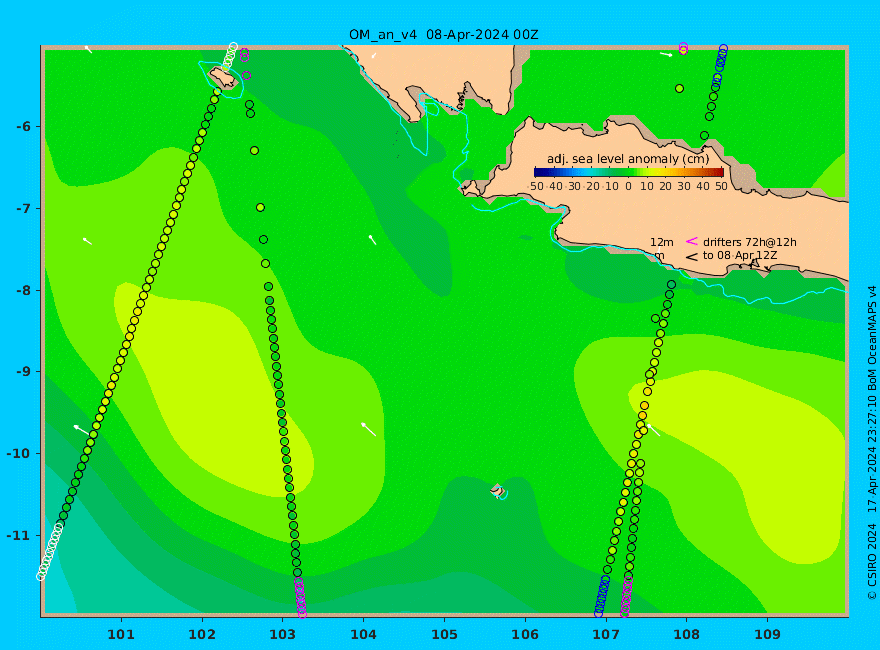Image resolution: width=880 pixels, height=650 pixels.
Task: Click the isolated altimeter circle near 102.7E, 7S
Action: click(260, 208)
